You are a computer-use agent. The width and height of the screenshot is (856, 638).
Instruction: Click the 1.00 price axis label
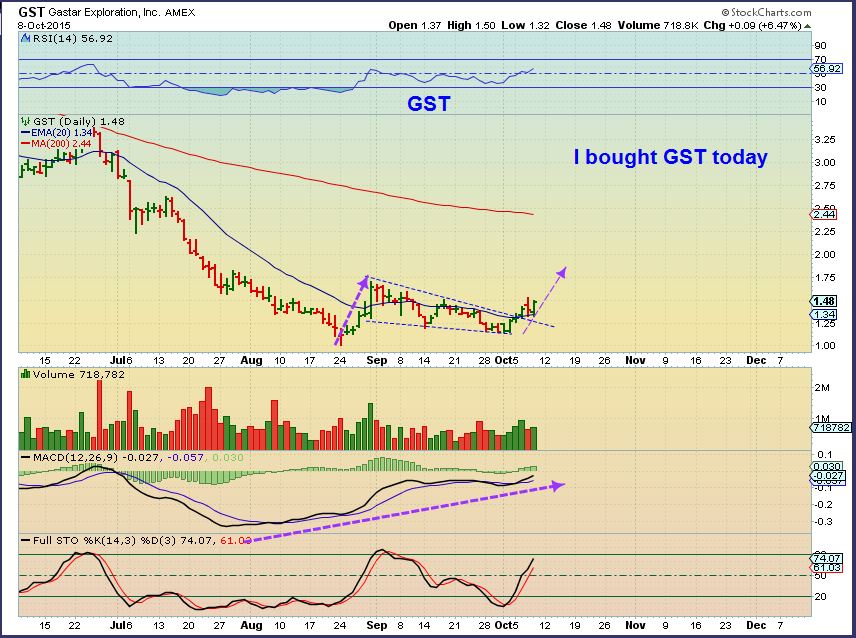(824, 345)
